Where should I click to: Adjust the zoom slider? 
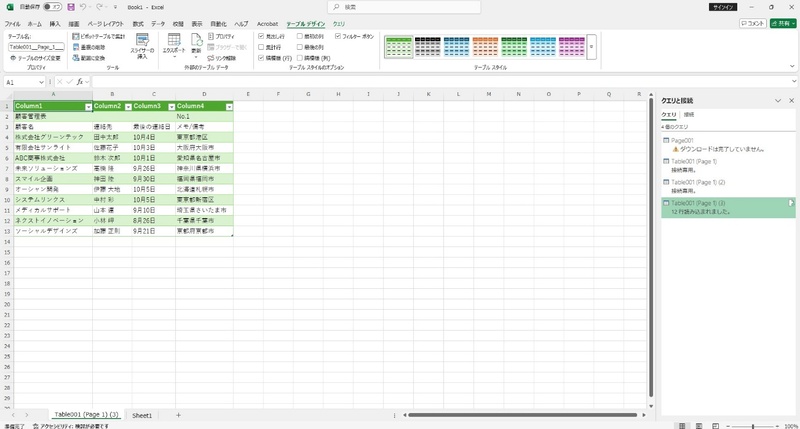753,426
